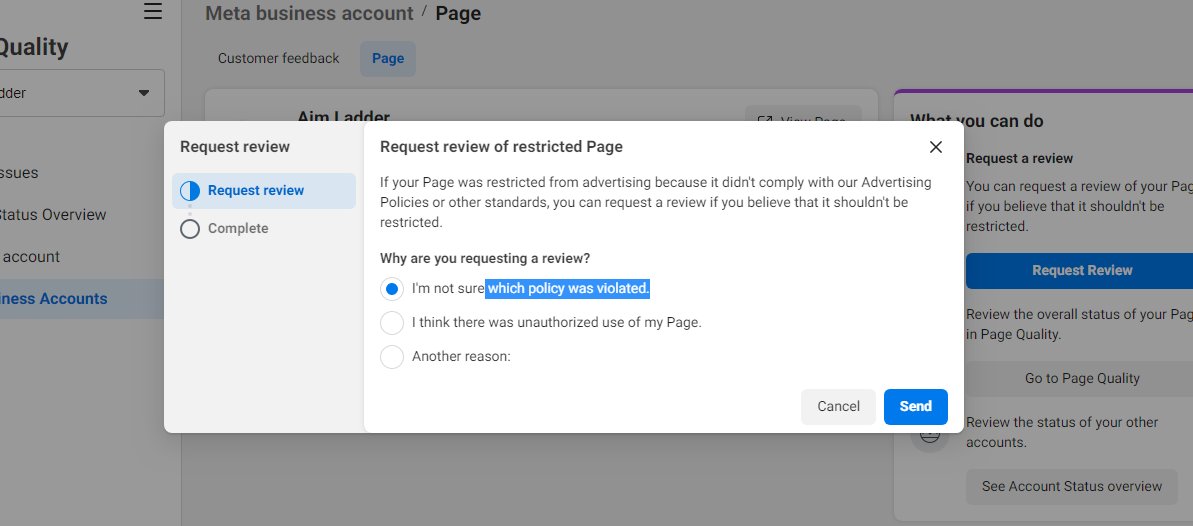Click the Send button
1193x526 pixels.
click(x=915, y=406)
